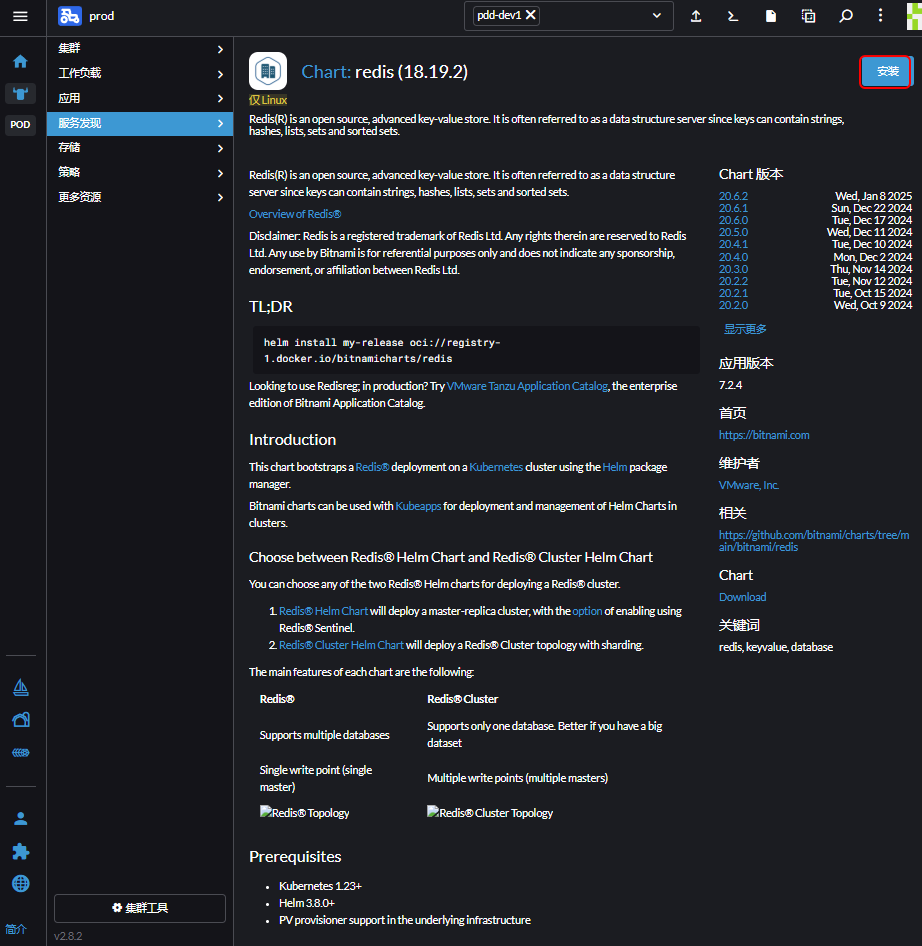Click the Redis® Cluster Topology image placeholder
Viewport: 922px width, 946px height.
click(490, 813)
